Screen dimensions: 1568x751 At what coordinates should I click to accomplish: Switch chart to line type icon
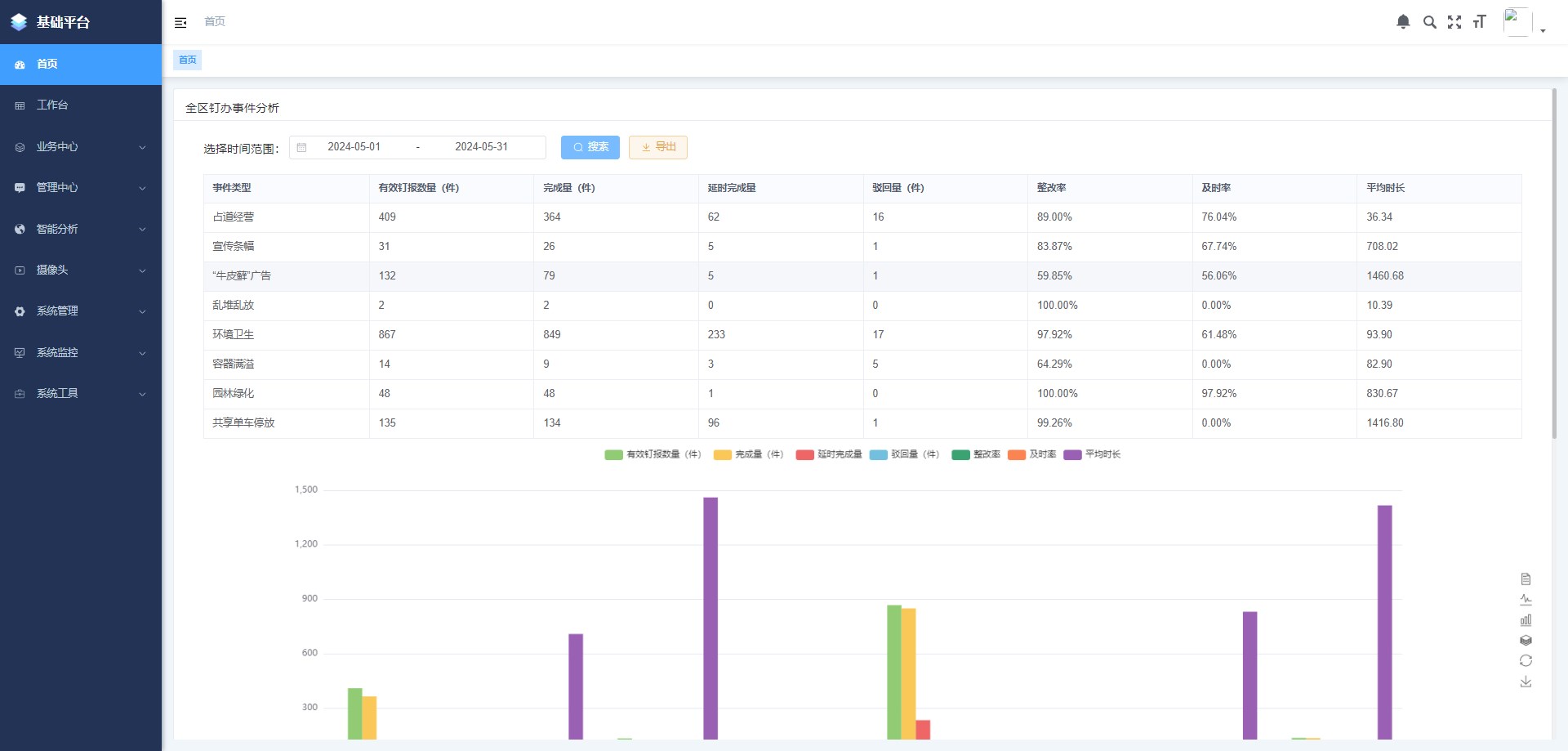[1526, 600]
